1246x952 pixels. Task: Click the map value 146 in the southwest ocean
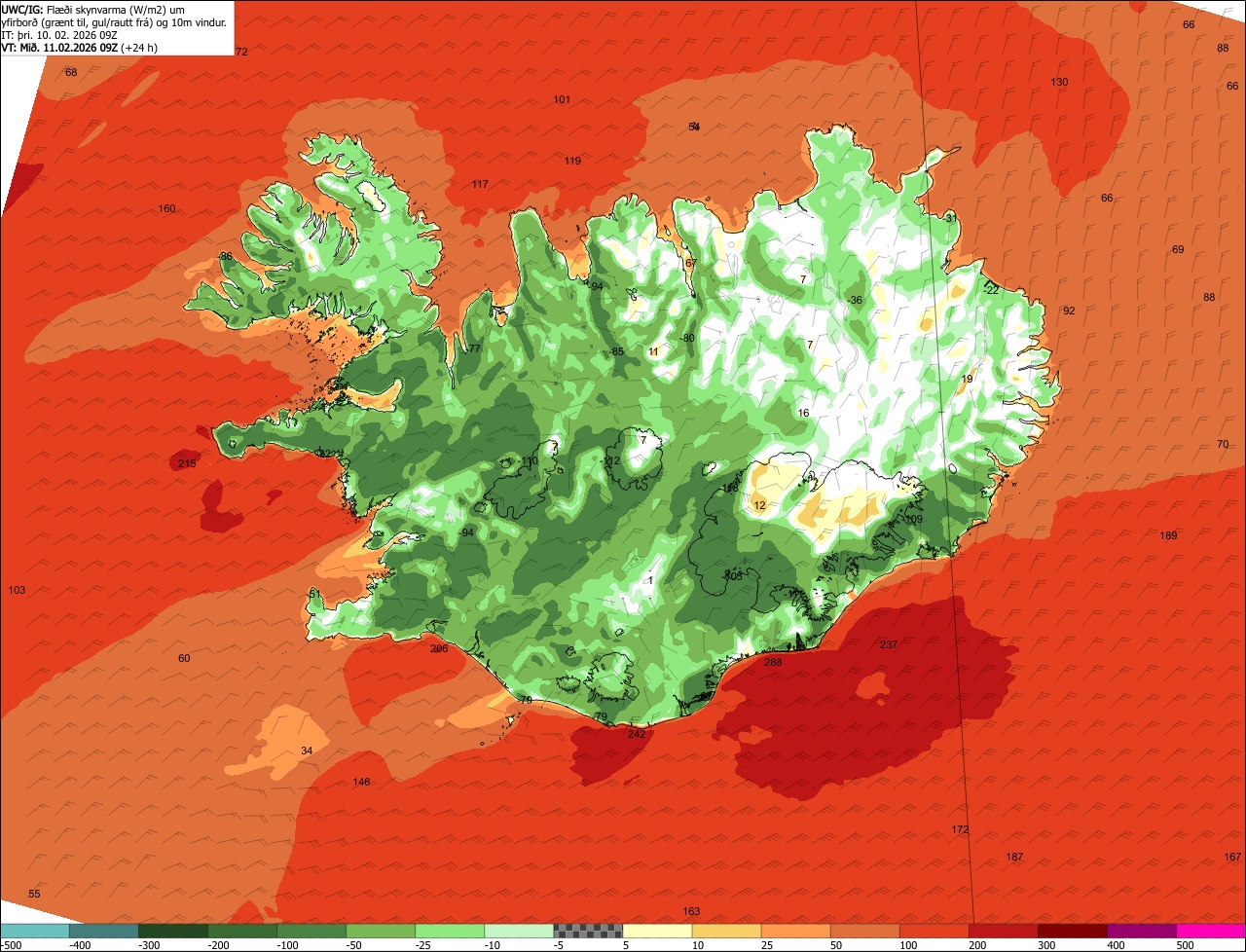[x=361, y=782]
